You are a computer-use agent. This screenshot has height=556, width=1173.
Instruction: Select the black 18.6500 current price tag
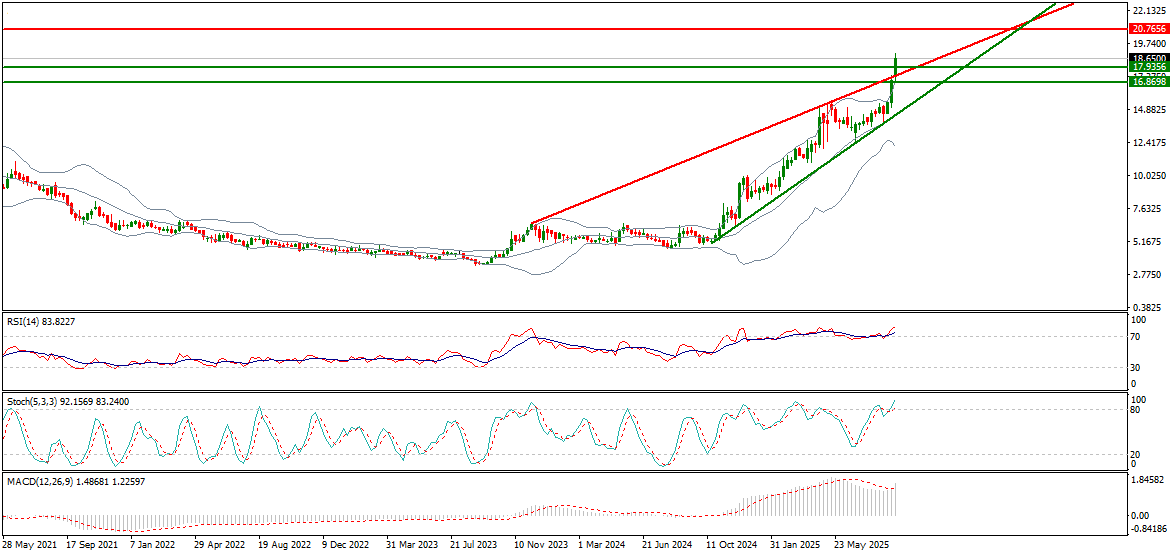(1149, 59)
